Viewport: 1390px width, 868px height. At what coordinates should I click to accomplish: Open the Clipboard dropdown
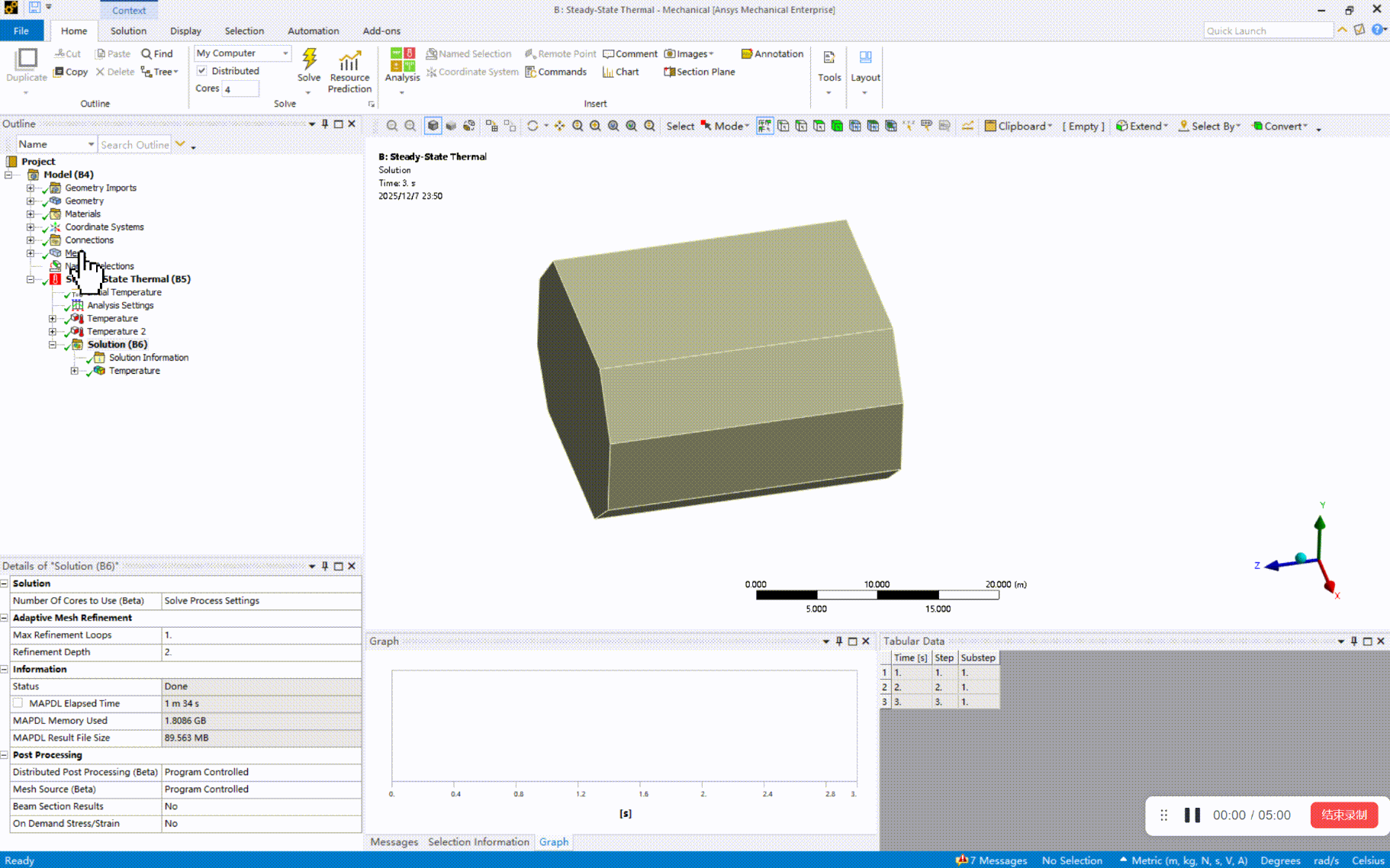click(1018, 126)
